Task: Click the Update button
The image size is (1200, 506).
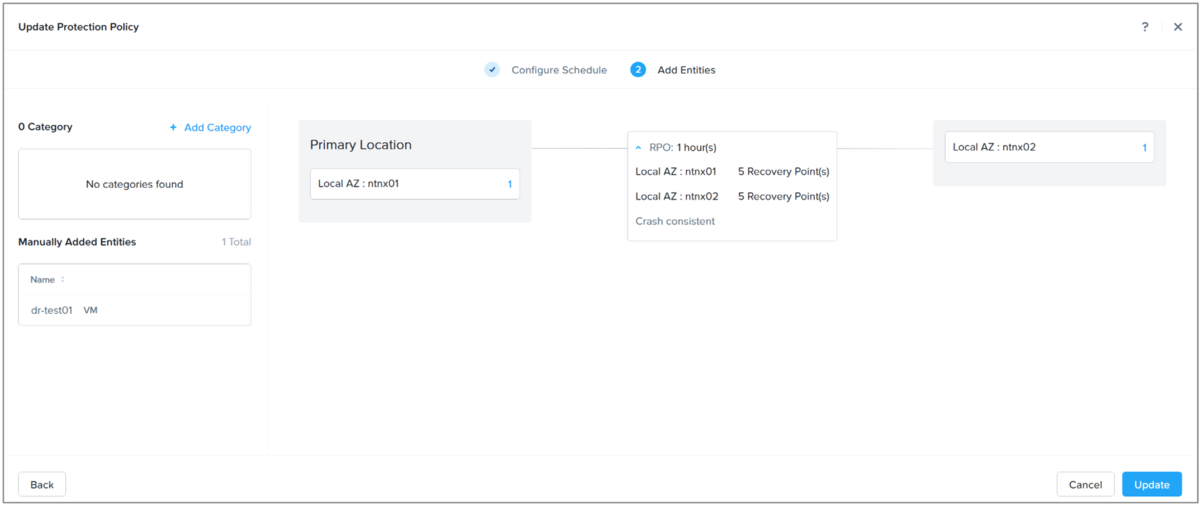Action: click(1152, 484)
